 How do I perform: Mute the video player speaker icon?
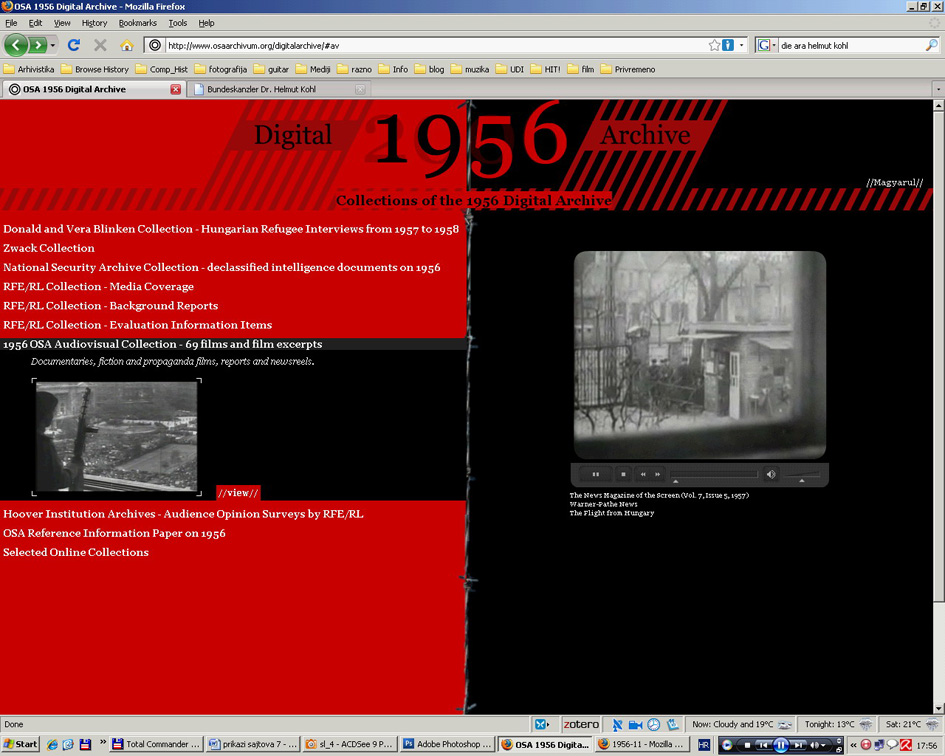tap(770, 474)
